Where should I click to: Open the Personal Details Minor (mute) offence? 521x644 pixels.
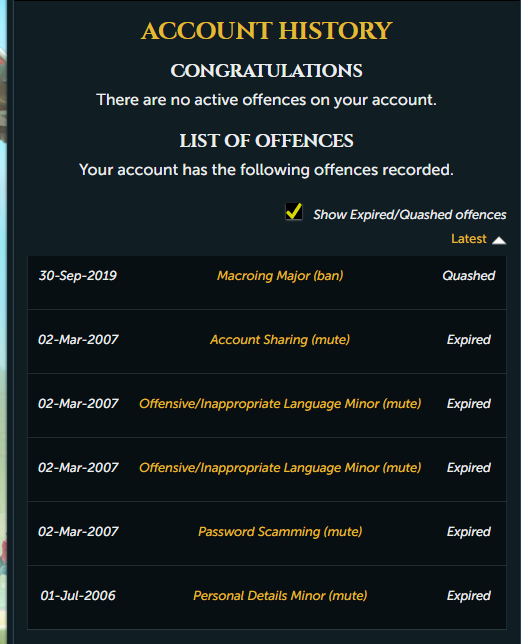tap(280, 596)
